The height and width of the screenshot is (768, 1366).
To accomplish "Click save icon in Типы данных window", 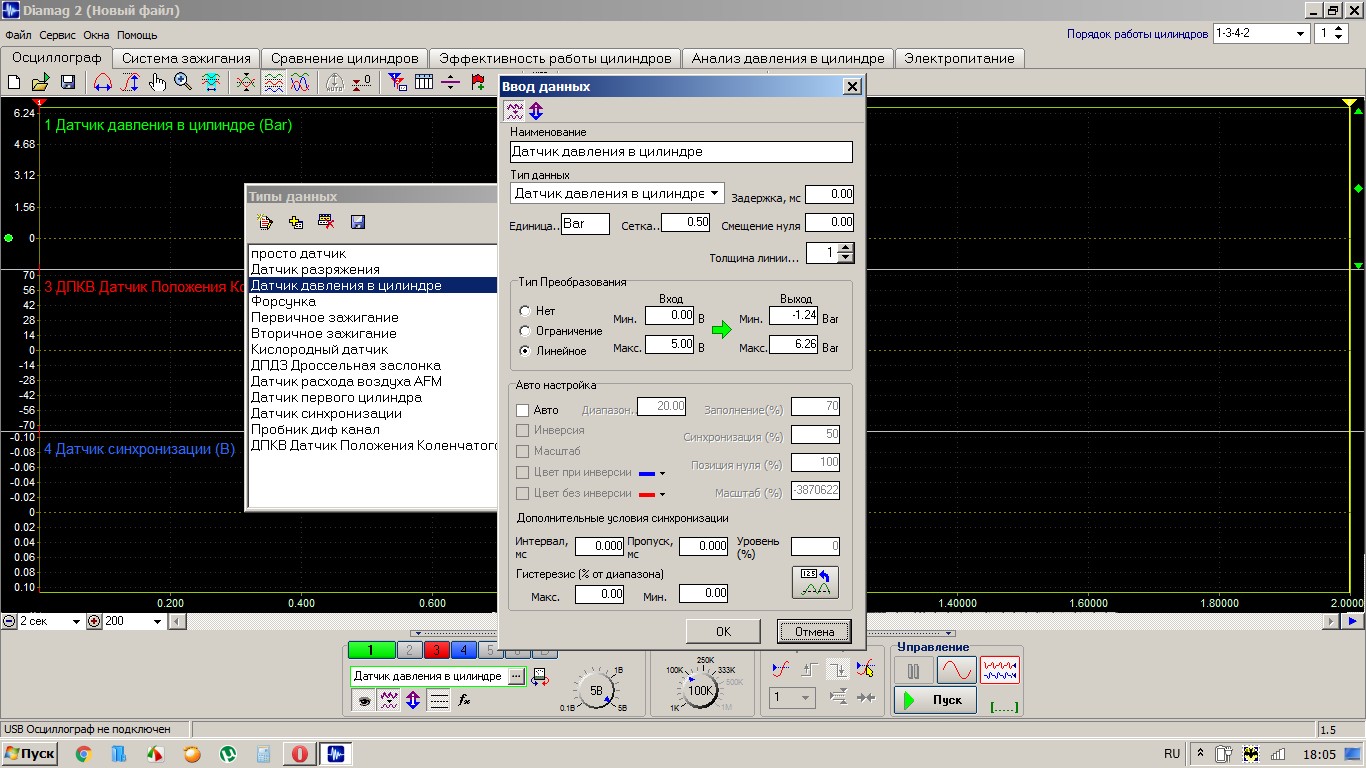I will 358,222.
